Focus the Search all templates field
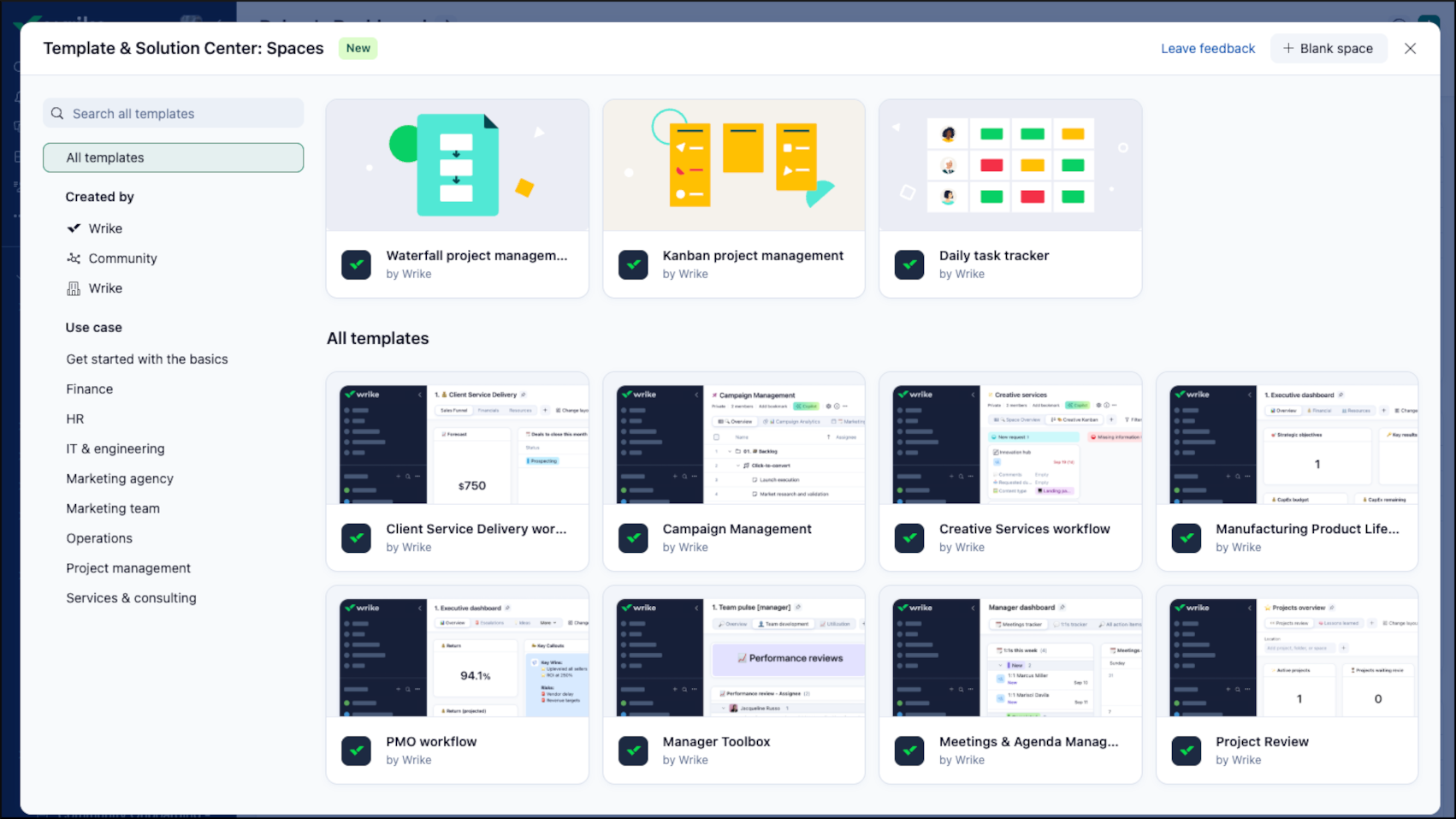Image resolution: width=1456 pixels, height=819 pixels. pos(180,114)
